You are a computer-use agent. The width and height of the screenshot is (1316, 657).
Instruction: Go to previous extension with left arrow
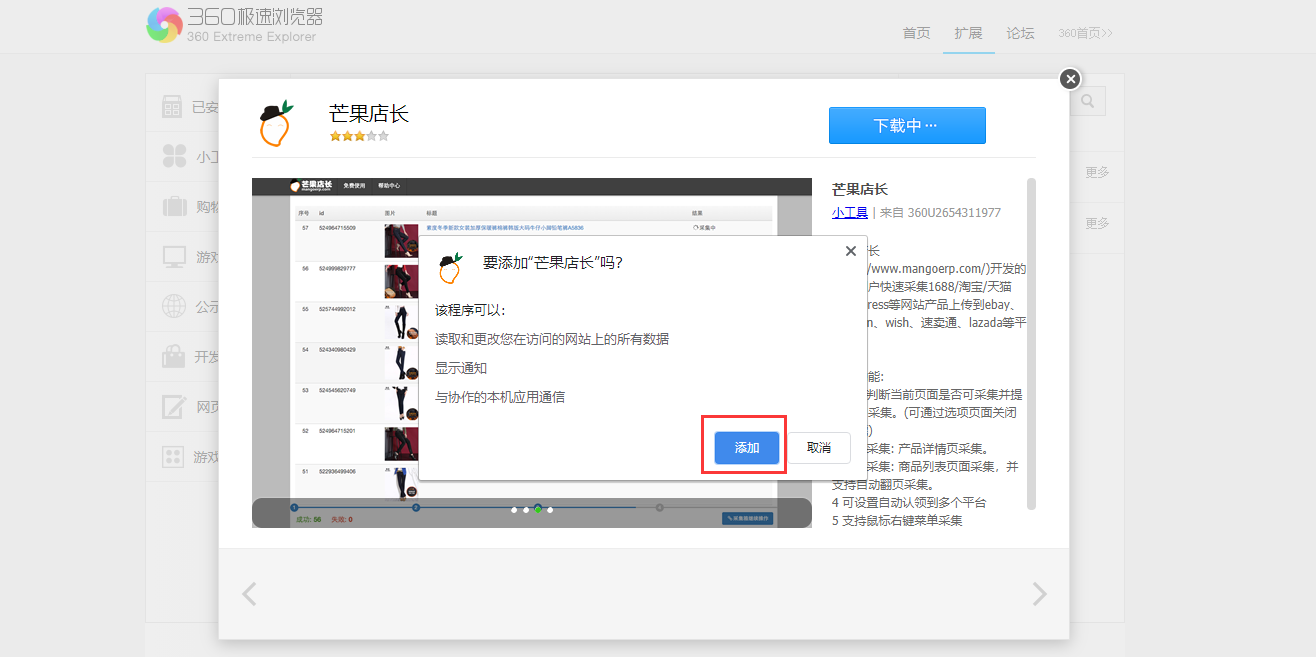coord(250,594)
